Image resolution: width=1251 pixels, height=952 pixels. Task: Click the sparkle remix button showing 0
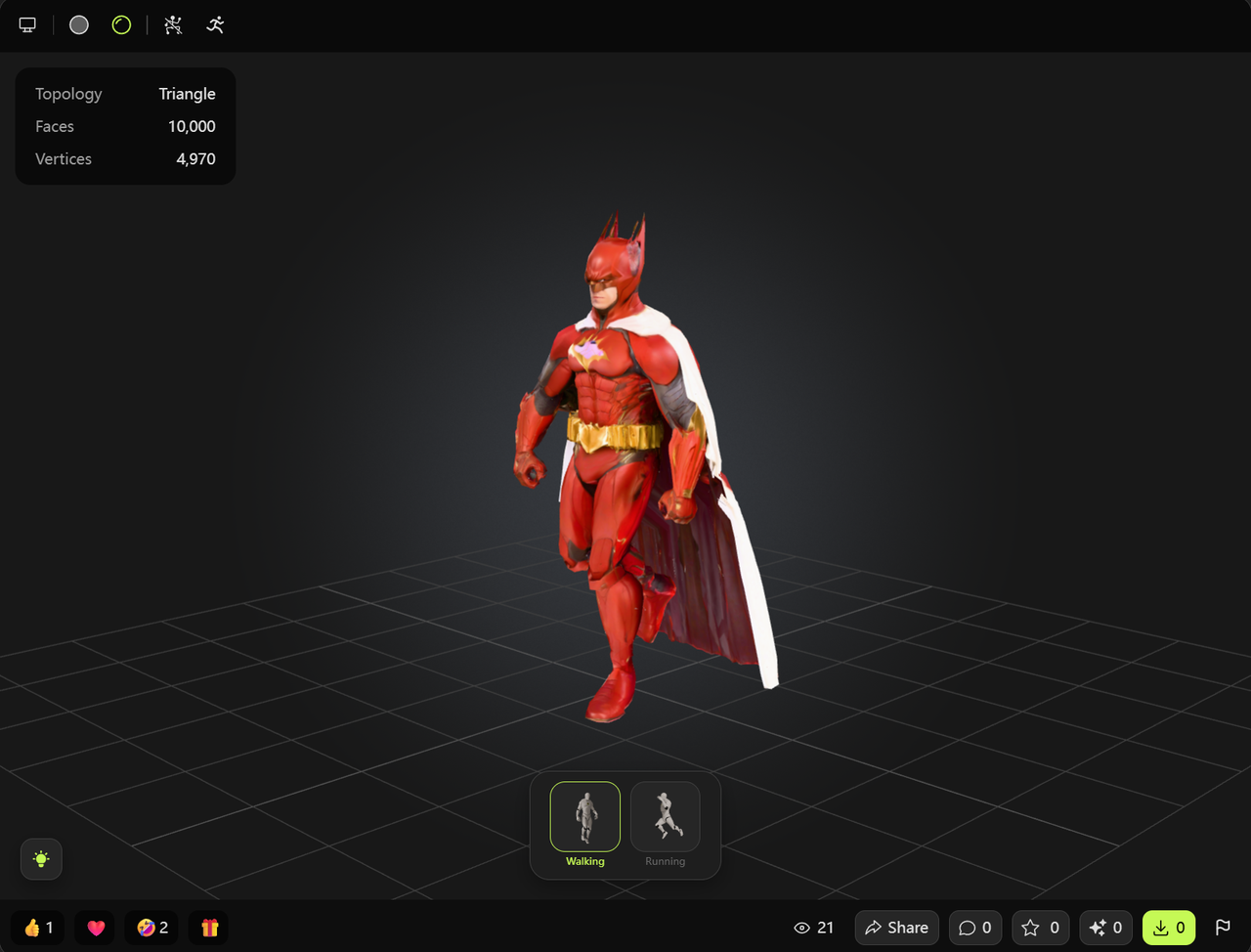pyautogui.click(x=1106, y=928)
